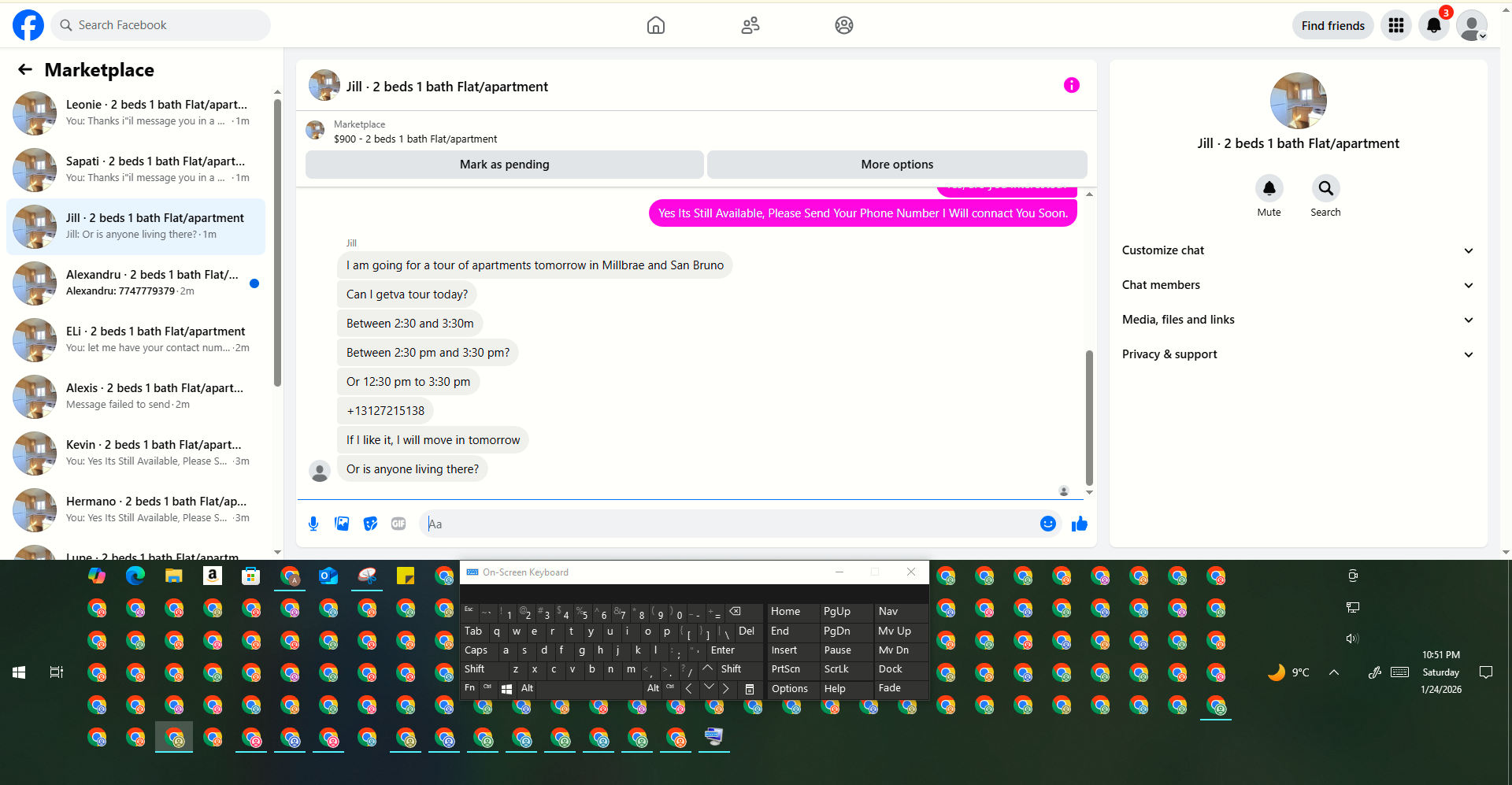Viewport: 1512px width, 785px height.
Task: Open Task View on taskbar
Action: click(57, 672)
